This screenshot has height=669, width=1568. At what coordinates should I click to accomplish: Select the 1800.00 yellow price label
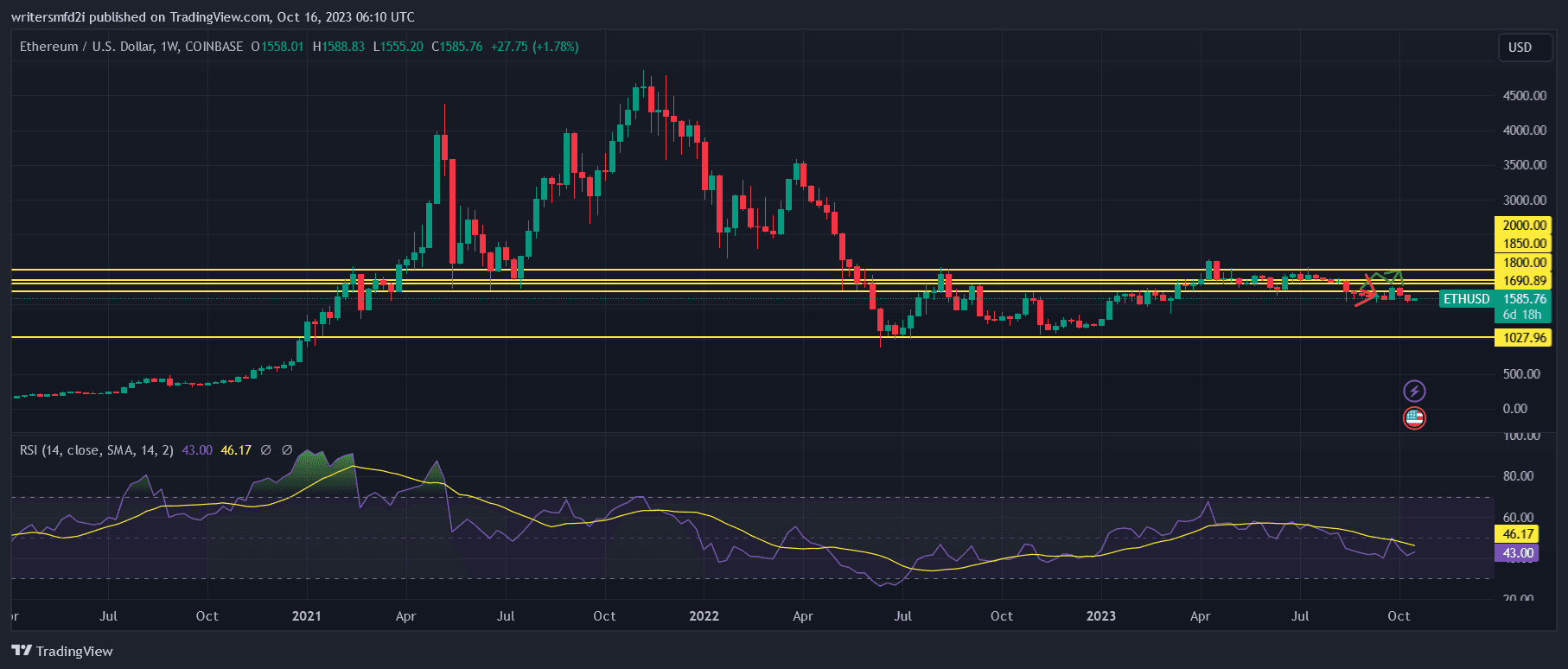[x=1523, y=263]
